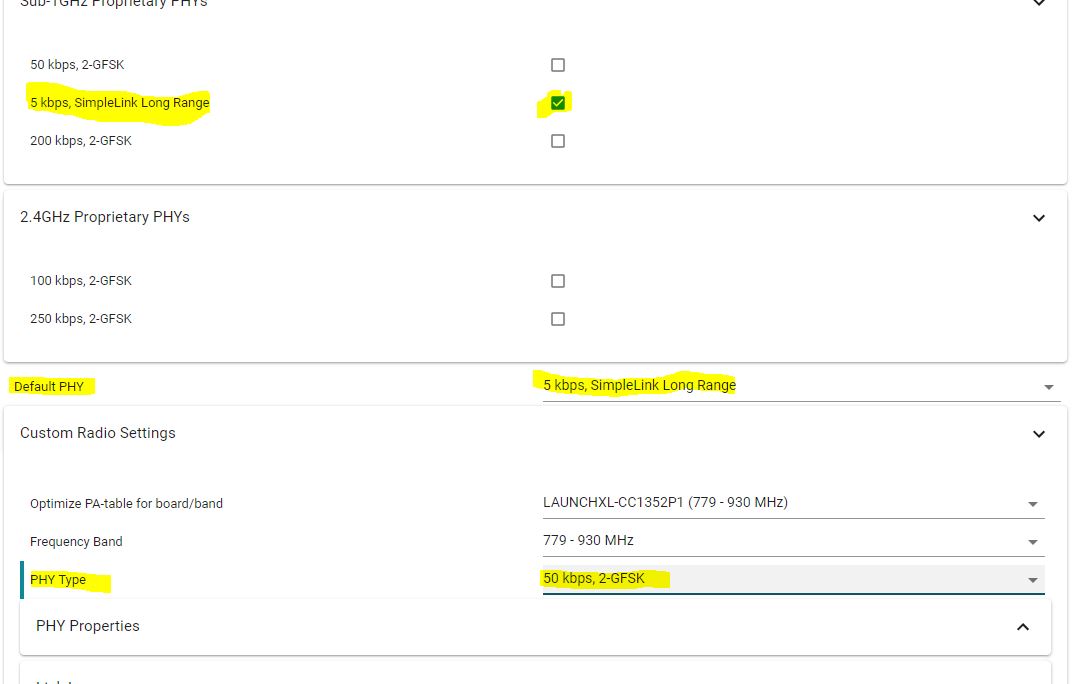Click the PHY Properties header title

tap(88, 626)
